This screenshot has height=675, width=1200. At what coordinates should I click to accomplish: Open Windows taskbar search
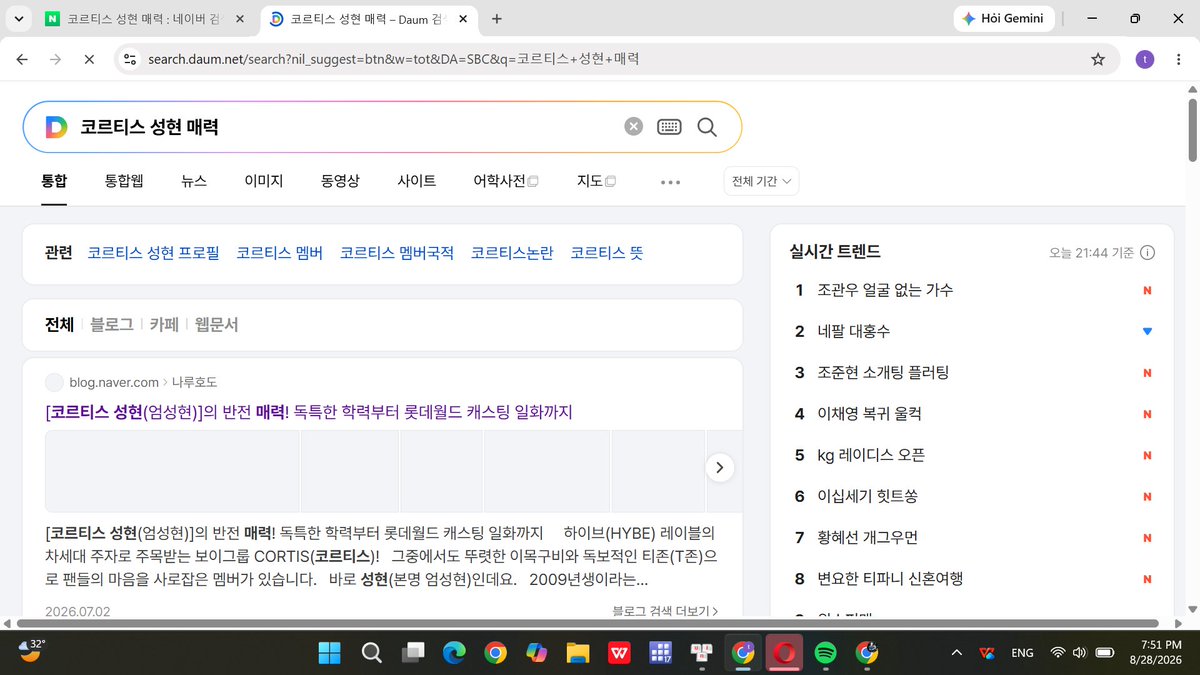[371, 653]
